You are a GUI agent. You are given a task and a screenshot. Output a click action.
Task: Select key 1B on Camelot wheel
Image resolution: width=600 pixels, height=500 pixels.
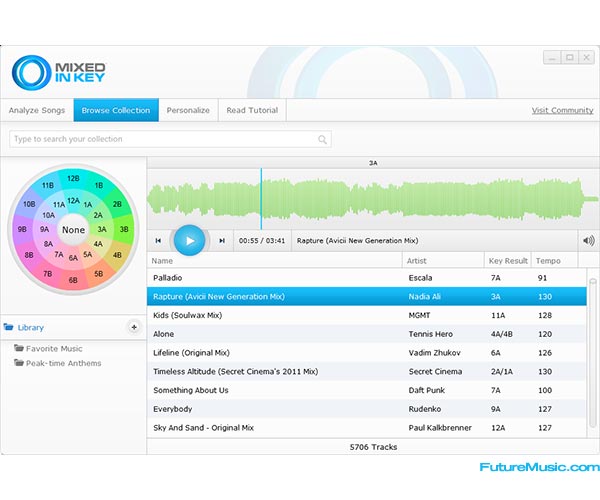coord(99,186)
